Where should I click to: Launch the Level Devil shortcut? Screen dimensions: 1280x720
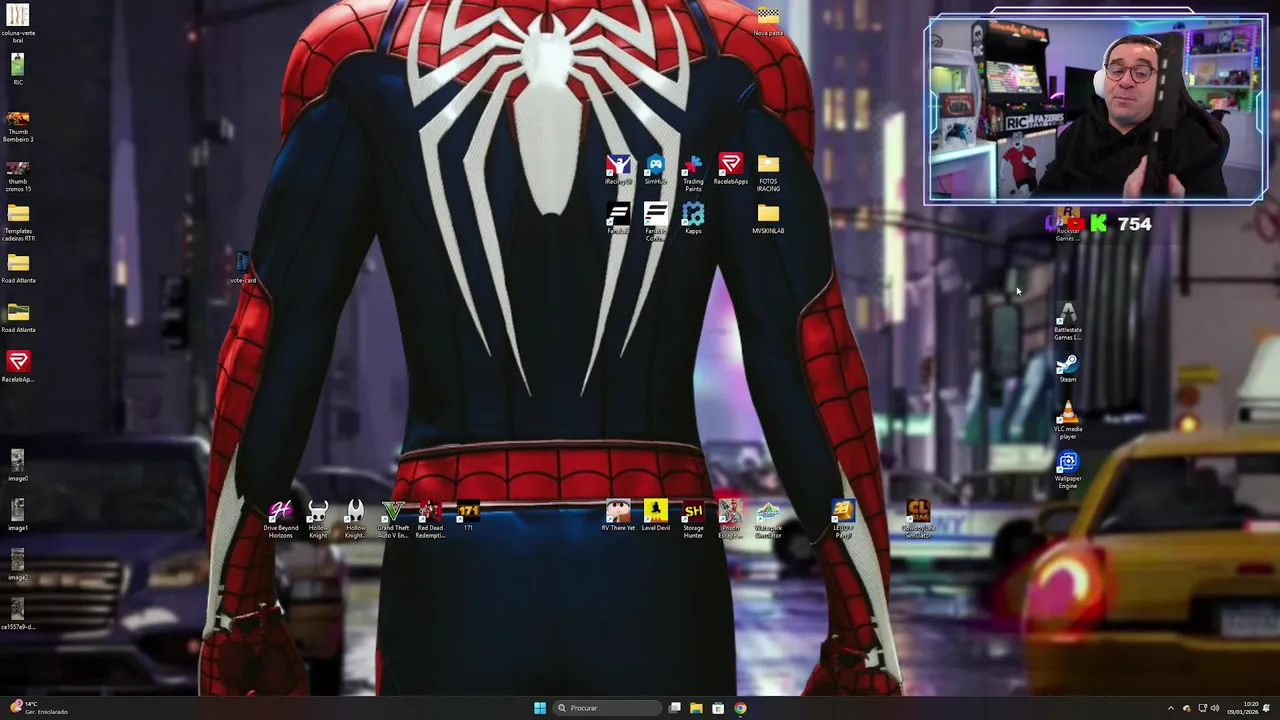click(x=655, y=517)
